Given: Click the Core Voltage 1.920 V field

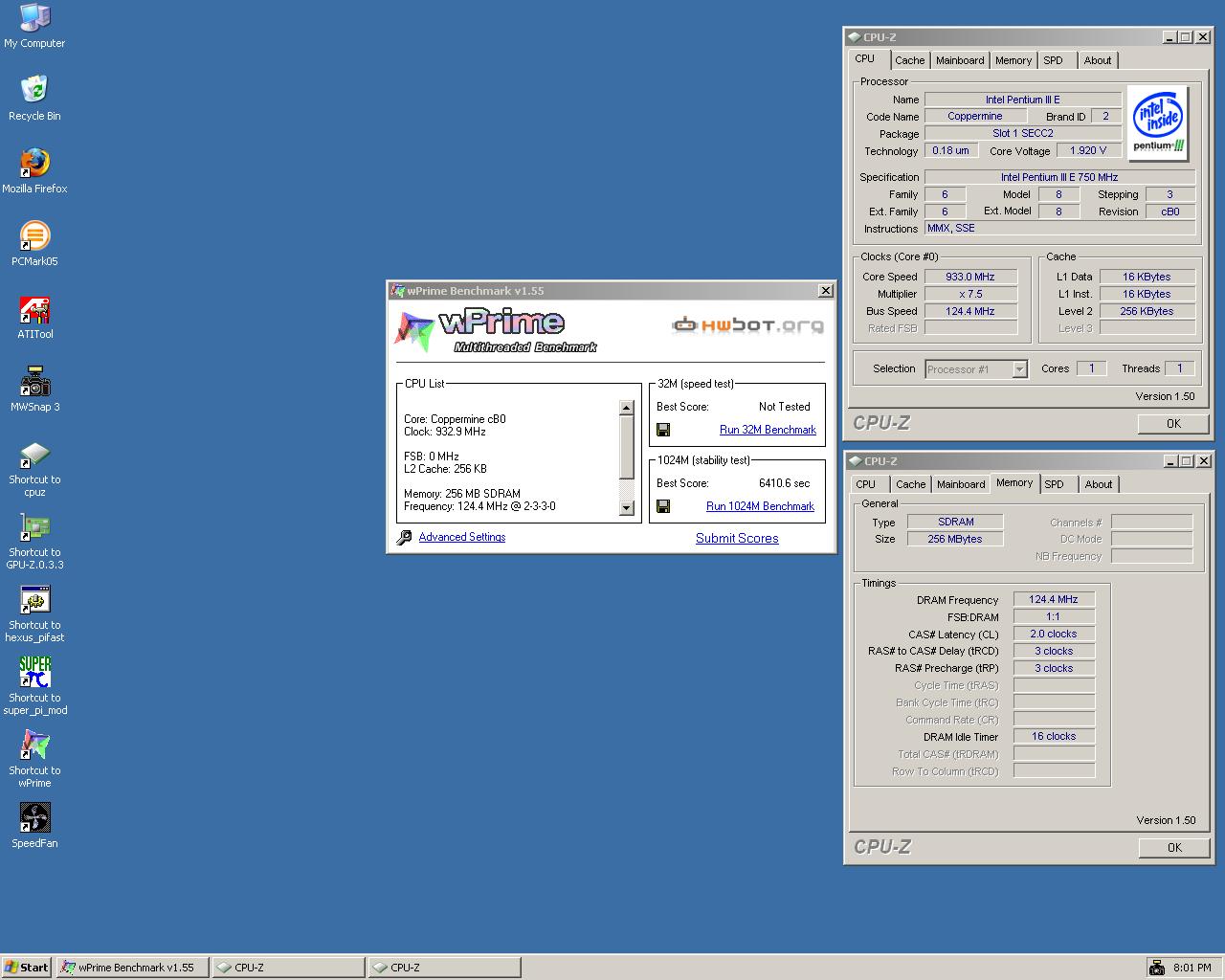Looking at the screenshot, I should point(1088,150).
